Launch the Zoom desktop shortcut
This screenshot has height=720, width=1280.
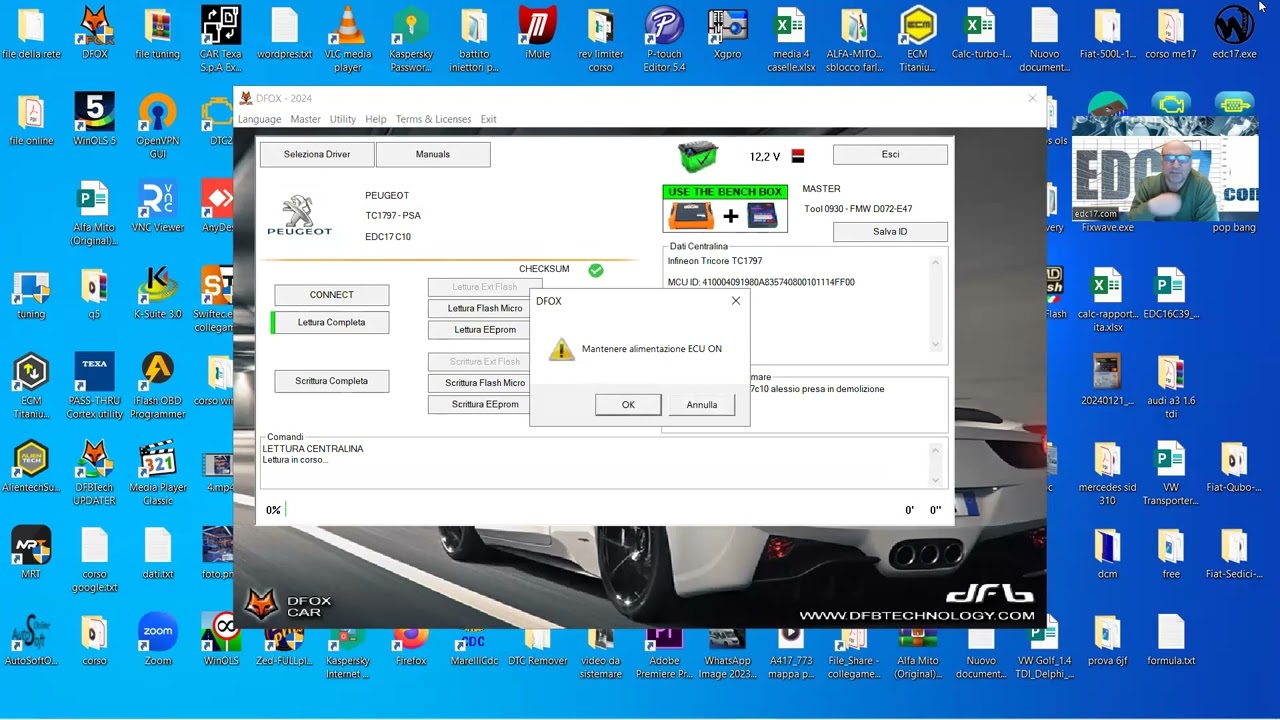[158, 640]
